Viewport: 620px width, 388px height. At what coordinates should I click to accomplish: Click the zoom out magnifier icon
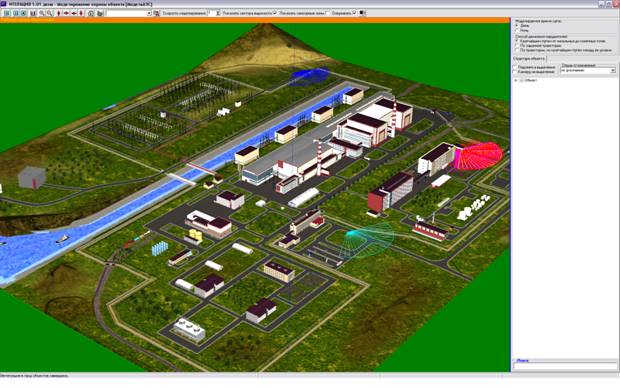[x=49, y=13]
